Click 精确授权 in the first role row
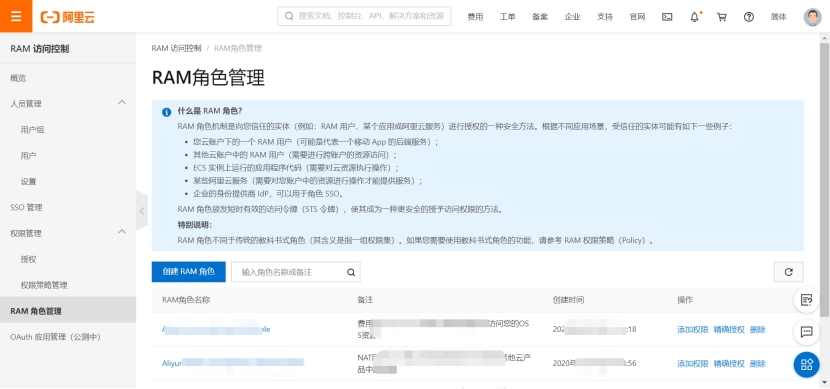 click(729, 330)
